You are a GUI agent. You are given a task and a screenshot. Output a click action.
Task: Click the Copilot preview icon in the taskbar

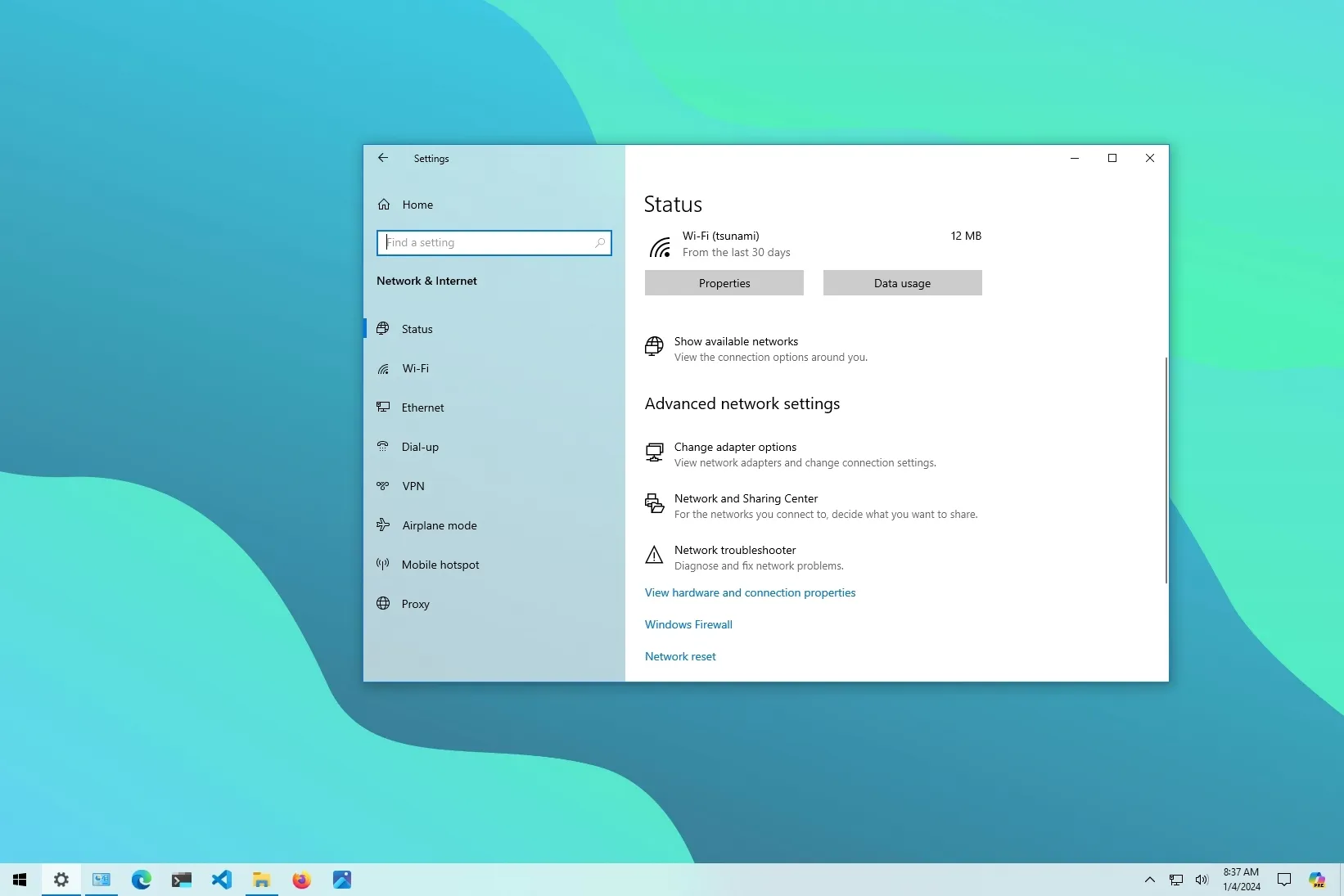[1317, 880]
